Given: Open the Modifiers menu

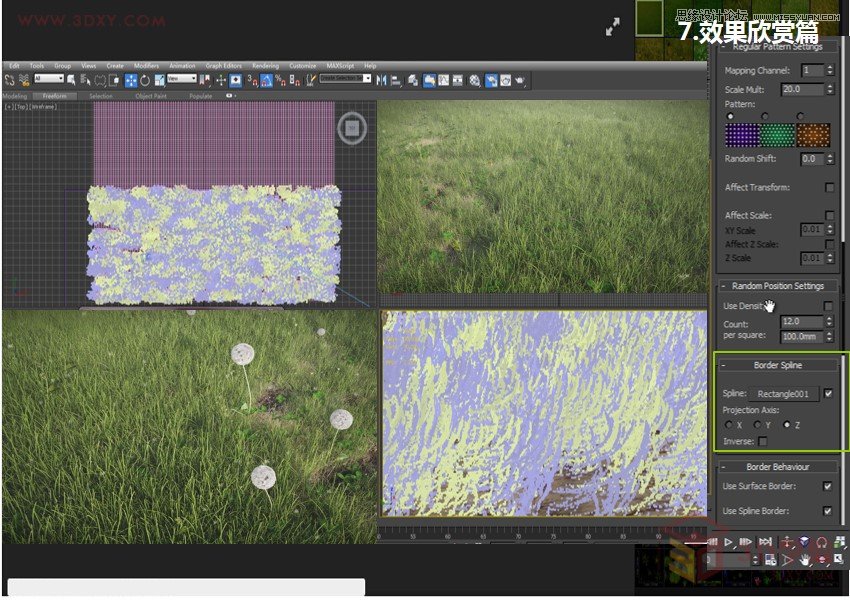Looking at the screenshot, I should pos(147,66).
